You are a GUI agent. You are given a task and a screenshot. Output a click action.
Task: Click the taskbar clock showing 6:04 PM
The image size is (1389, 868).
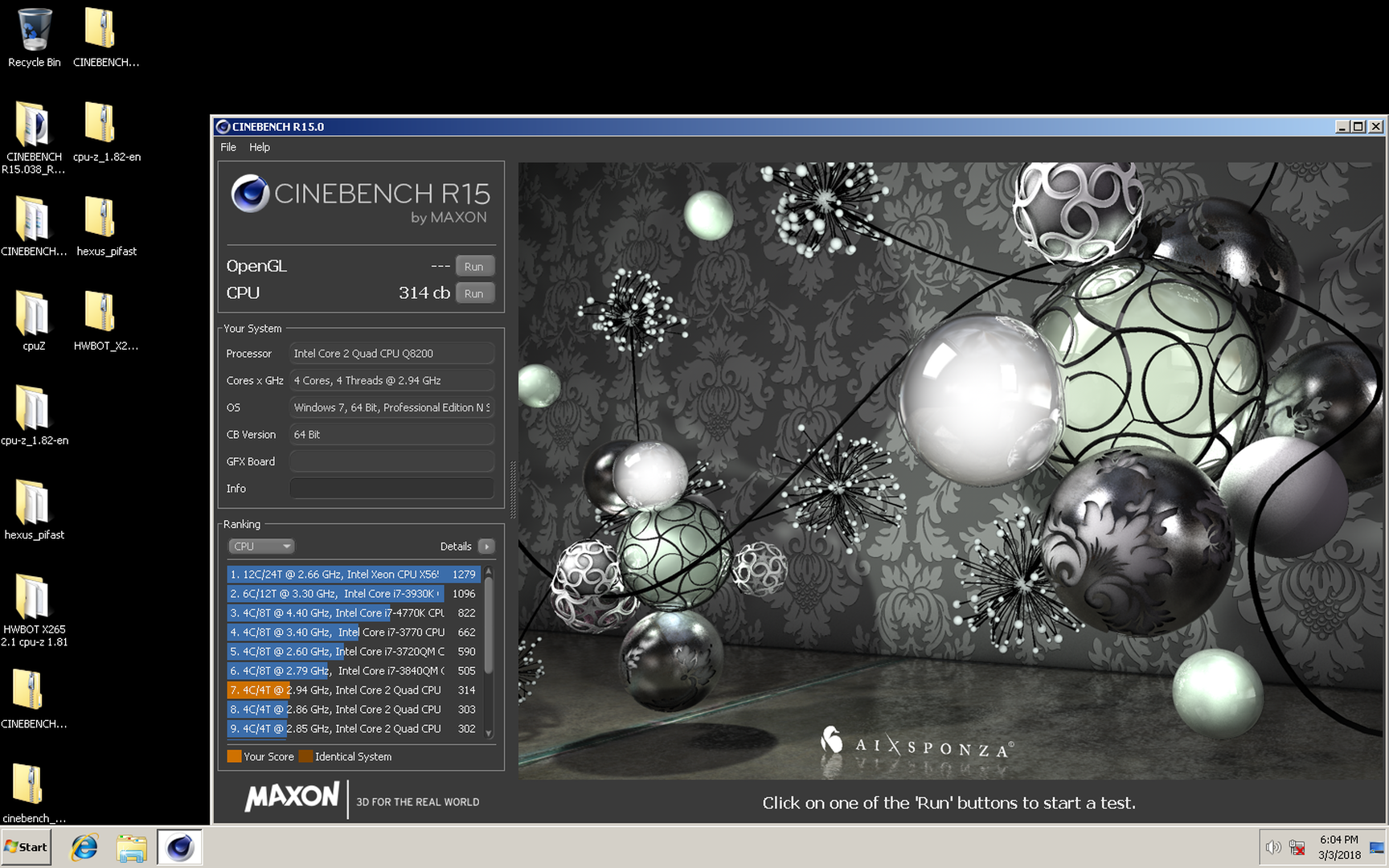1339,847
